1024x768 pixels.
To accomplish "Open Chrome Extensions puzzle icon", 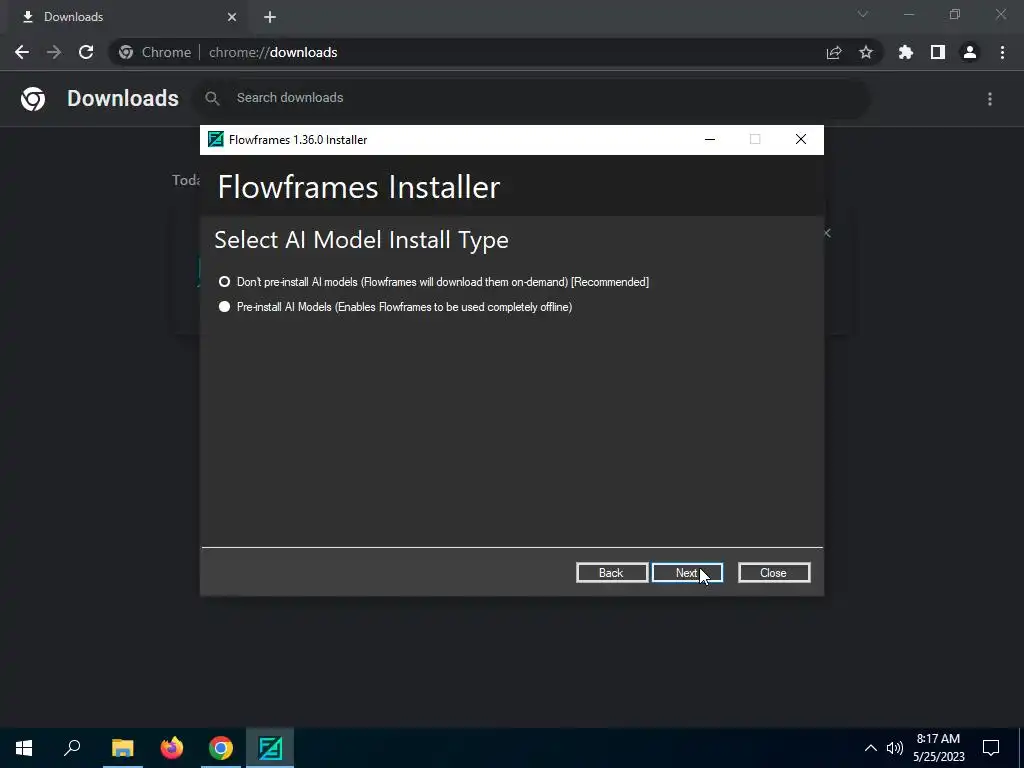I will (906, 52).
